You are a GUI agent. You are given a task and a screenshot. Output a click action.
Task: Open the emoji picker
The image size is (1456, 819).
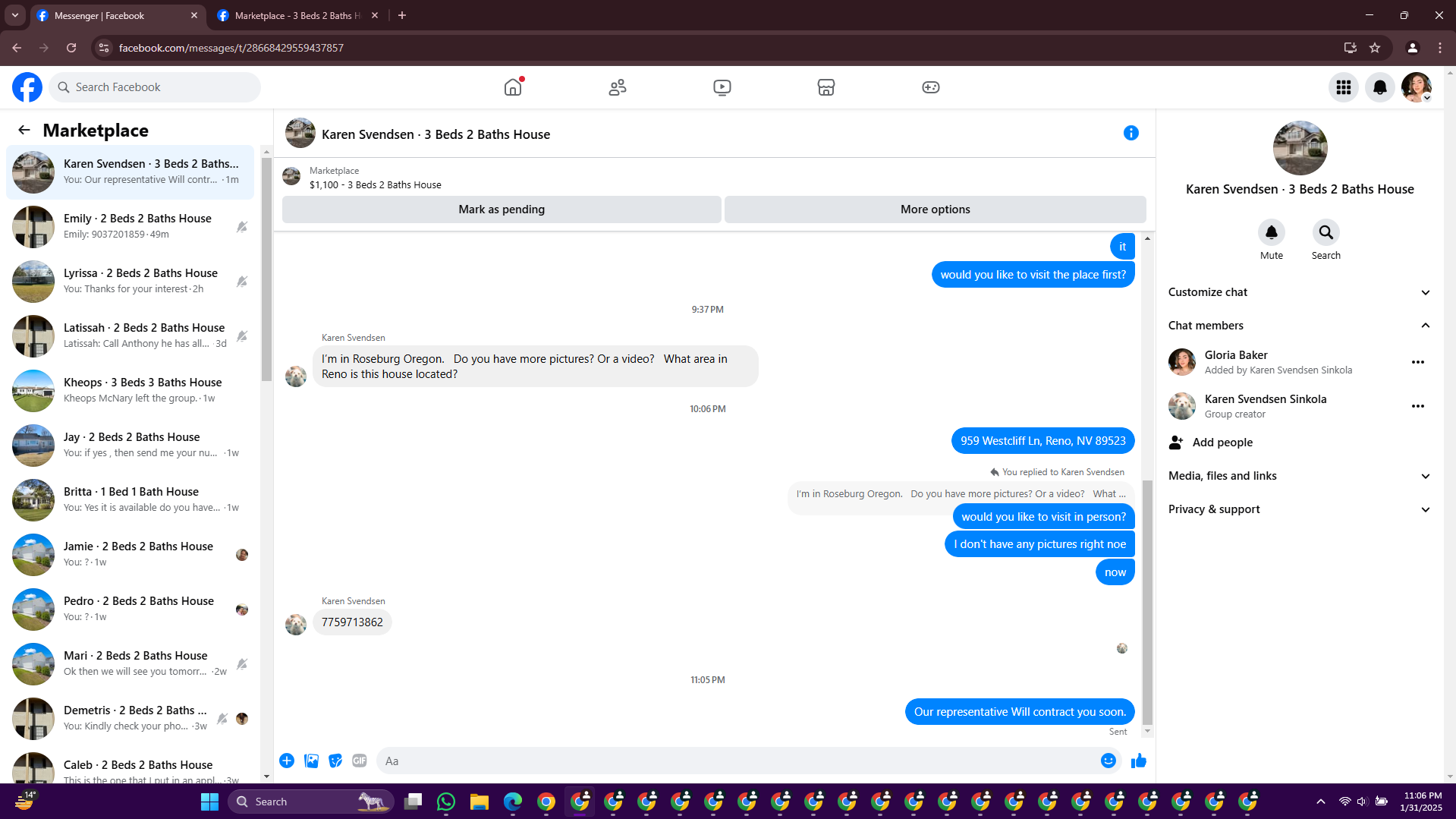pyautogui.click(x=1109, y=761)
